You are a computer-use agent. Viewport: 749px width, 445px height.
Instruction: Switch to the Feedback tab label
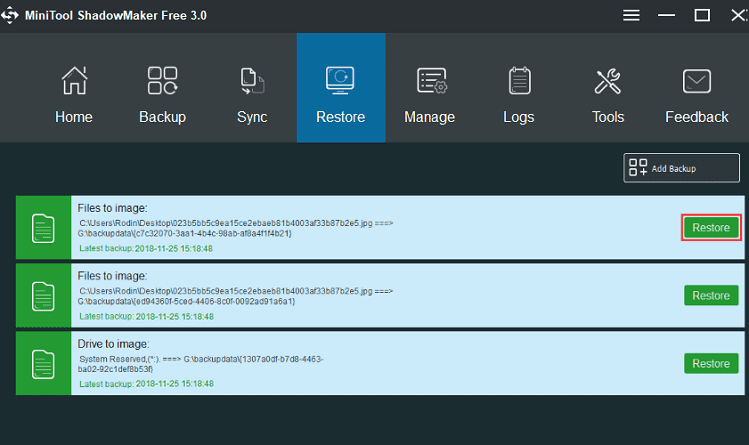pos(696,117)
